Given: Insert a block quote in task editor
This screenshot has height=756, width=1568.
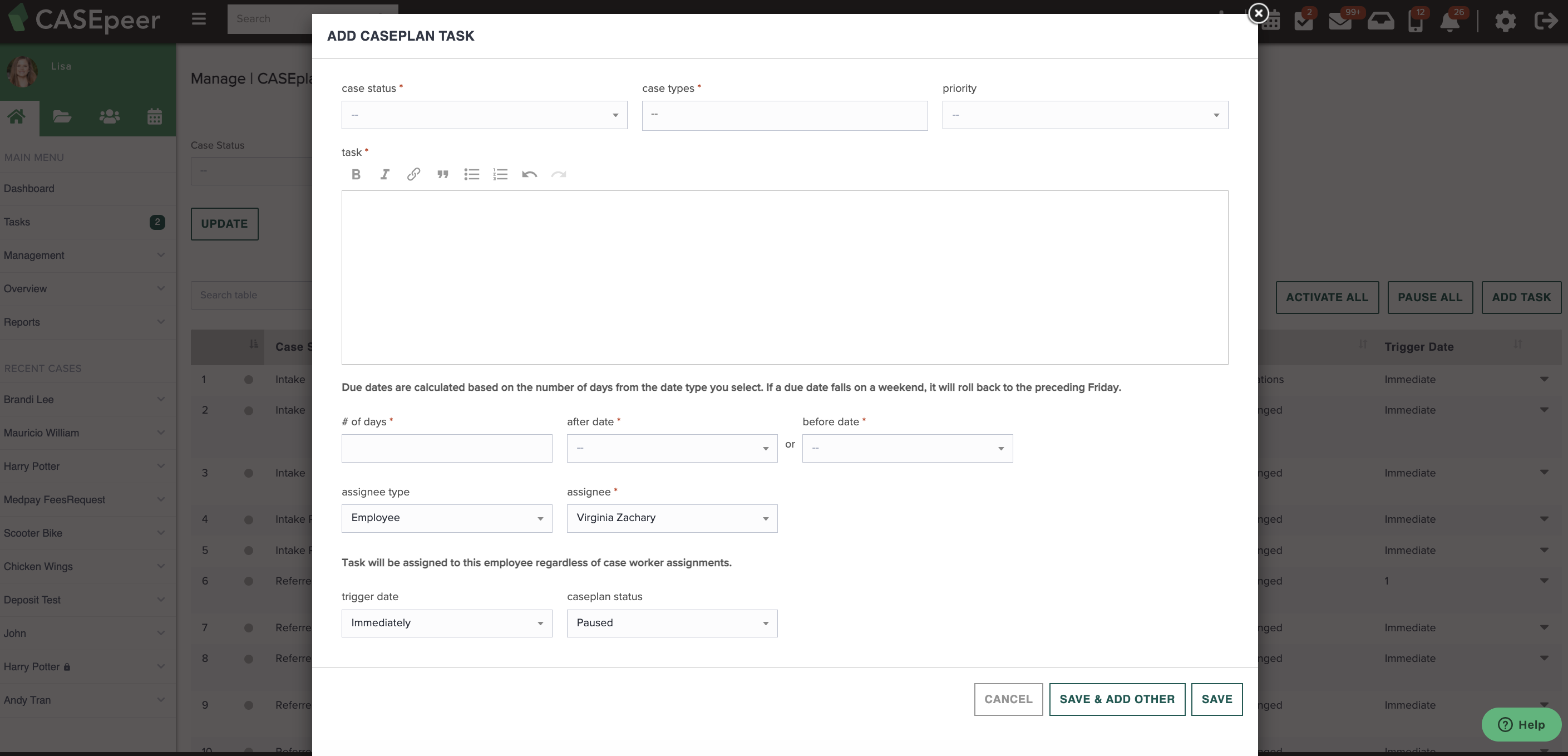Looking at the screenshot, I should tap(442, 174).
